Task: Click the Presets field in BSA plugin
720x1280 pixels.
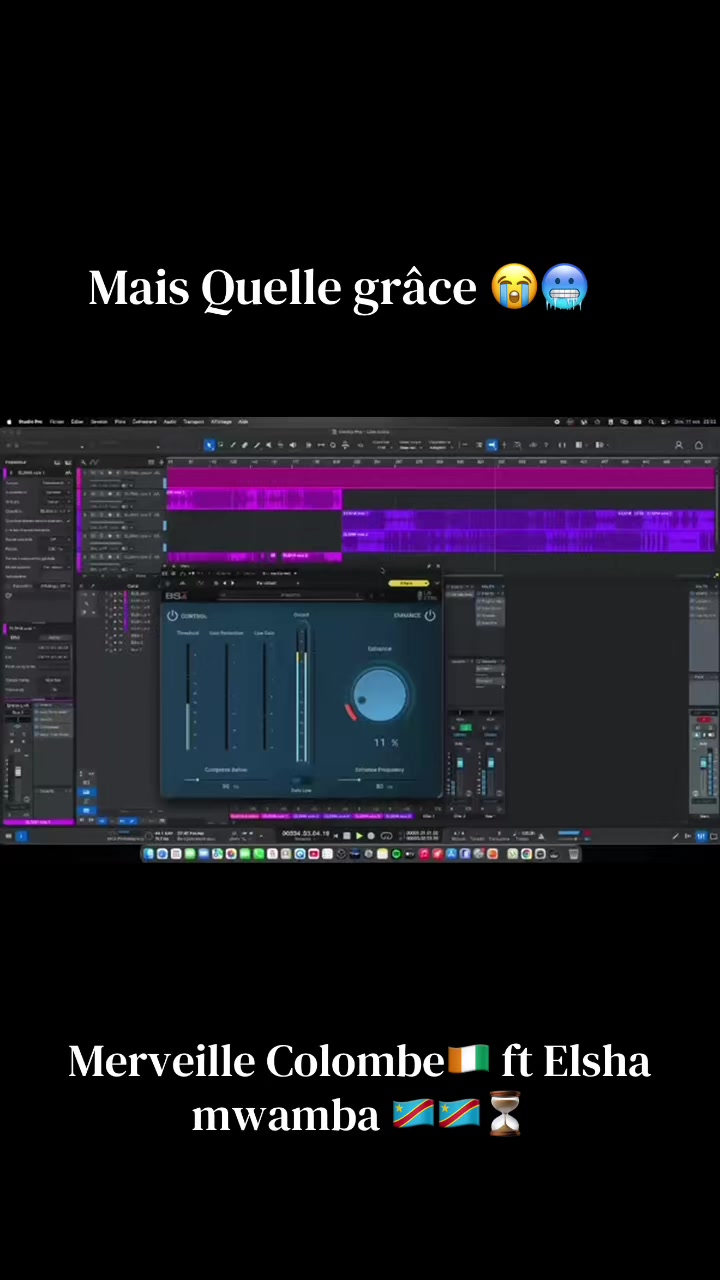Action: [290, 595]
